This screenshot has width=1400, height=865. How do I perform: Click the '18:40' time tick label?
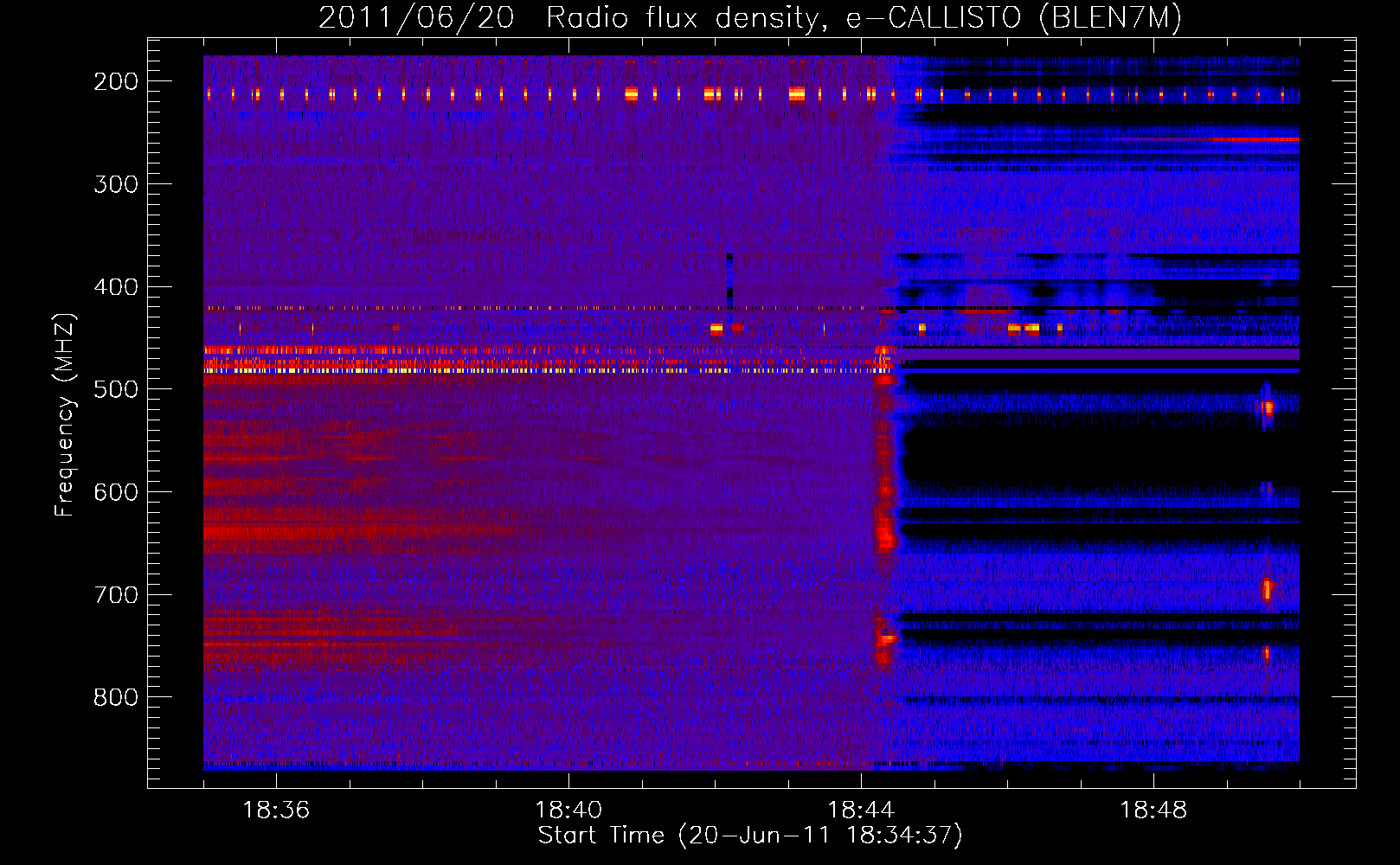click(568, 811)
